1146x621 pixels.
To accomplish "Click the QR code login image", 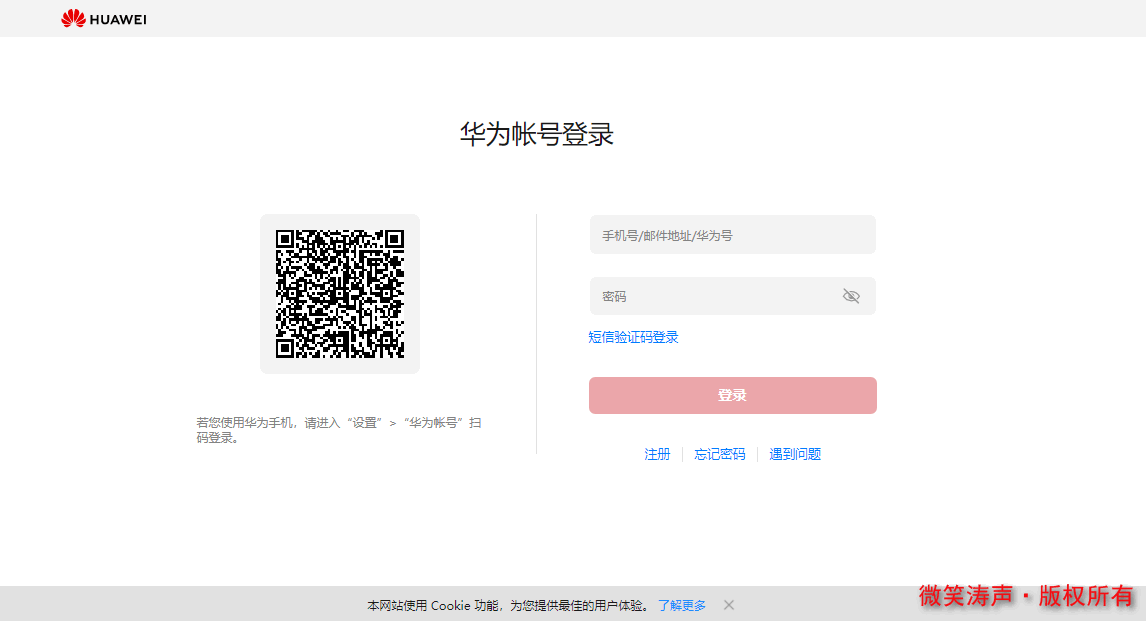I will coord(340,294).
